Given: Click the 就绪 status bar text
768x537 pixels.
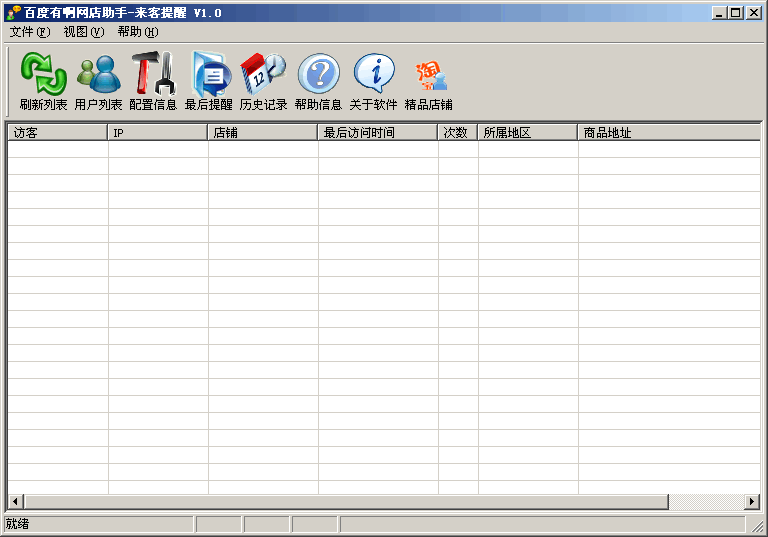Looking at the screenshot, I should click(18, 524).
